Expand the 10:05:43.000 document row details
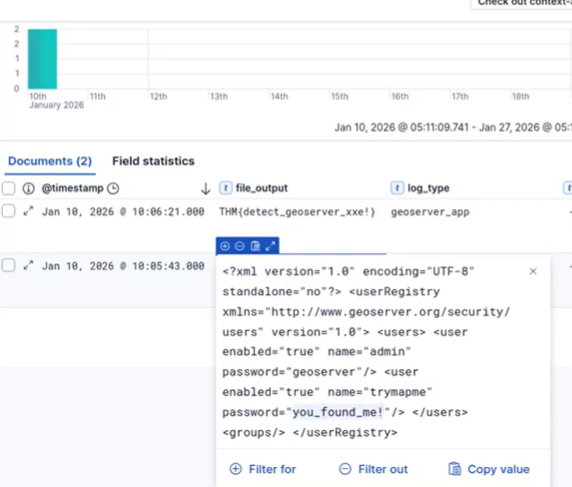Viewport: 572px width, 487px height. pyautogui.click(x=28, y=265)
